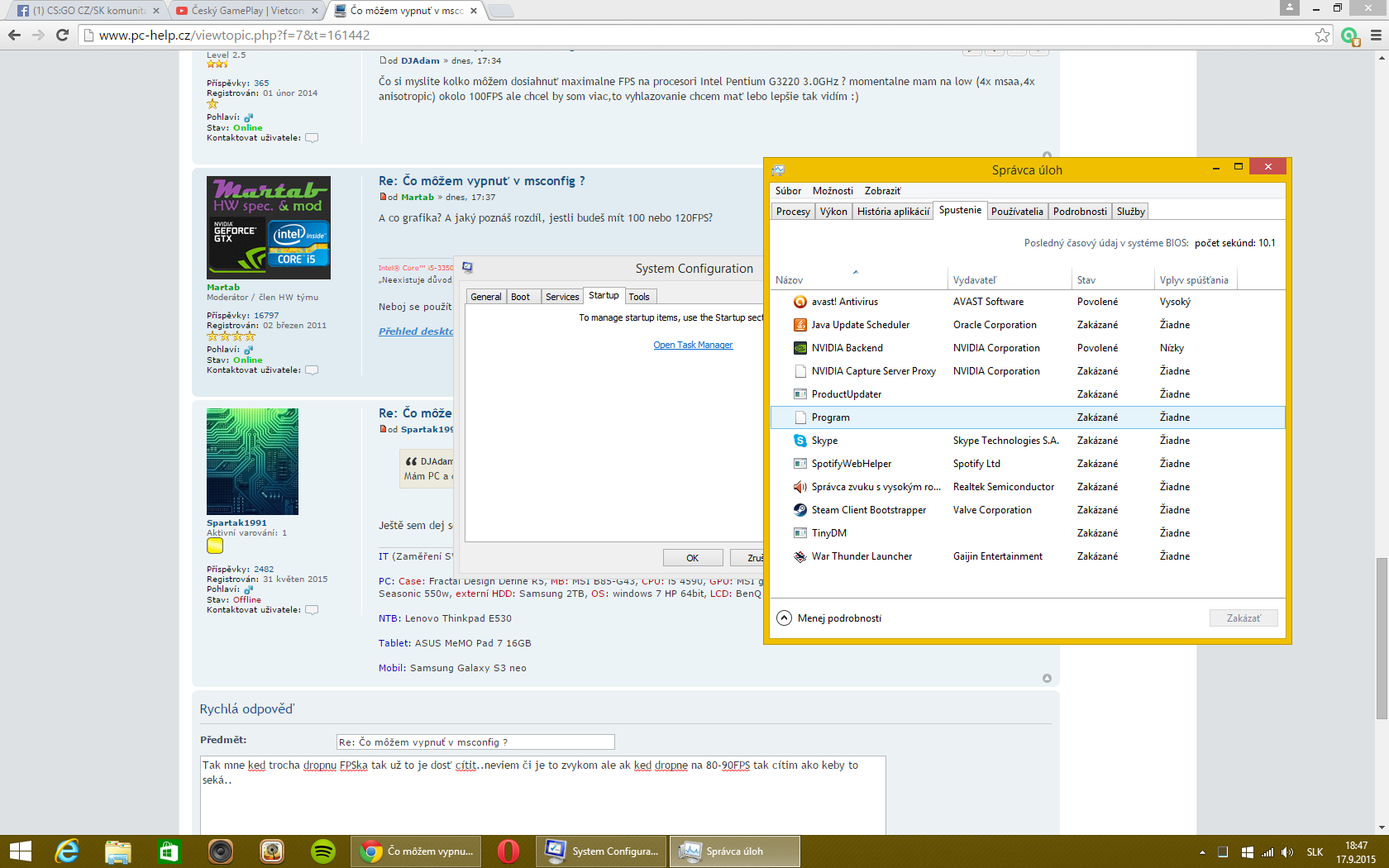Click Martab's HW spec avatar image
Screen dimensions: 1389x868
(x=269, y=227)
